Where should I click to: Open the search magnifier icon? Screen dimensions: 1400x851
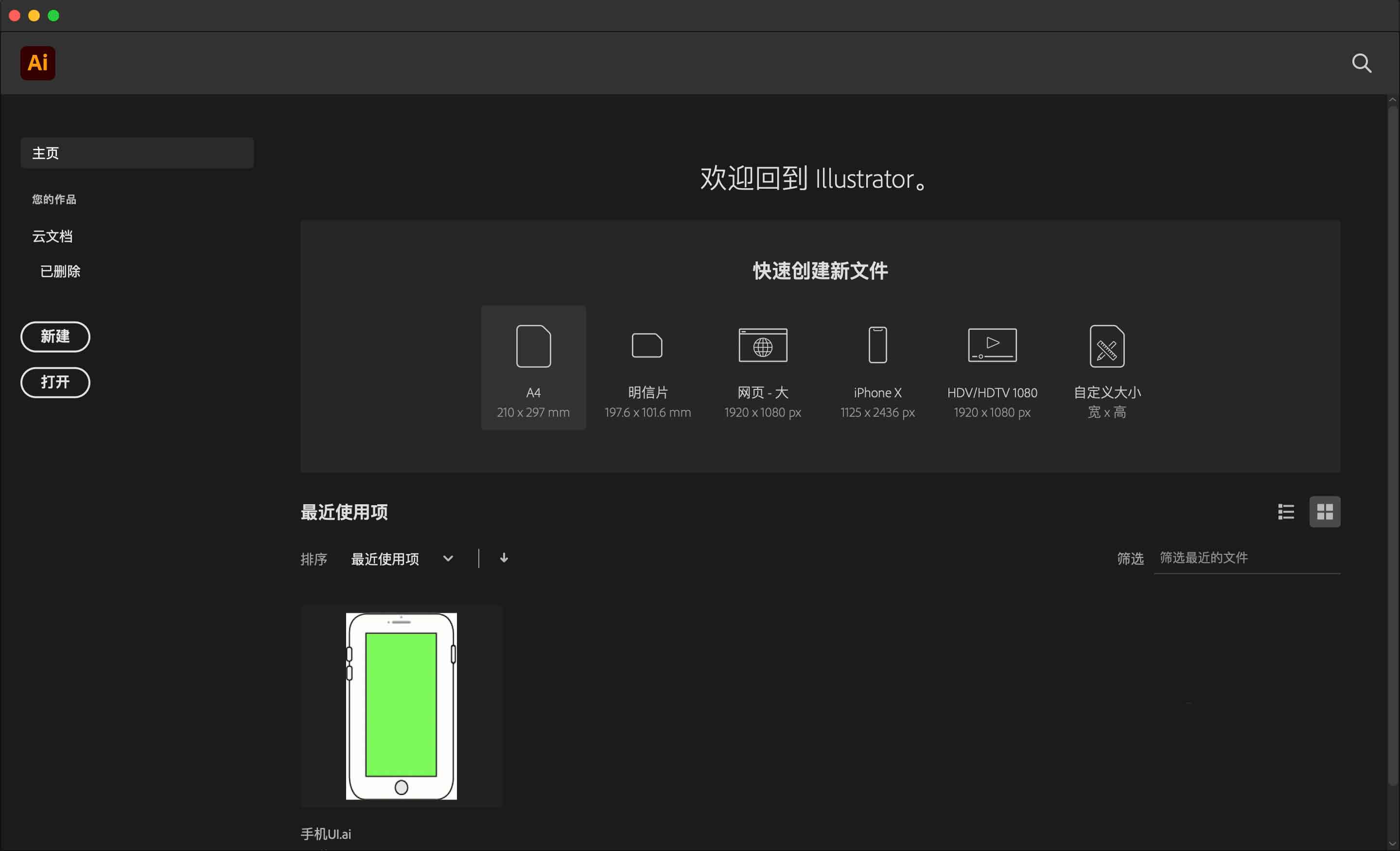(1362, 63)
